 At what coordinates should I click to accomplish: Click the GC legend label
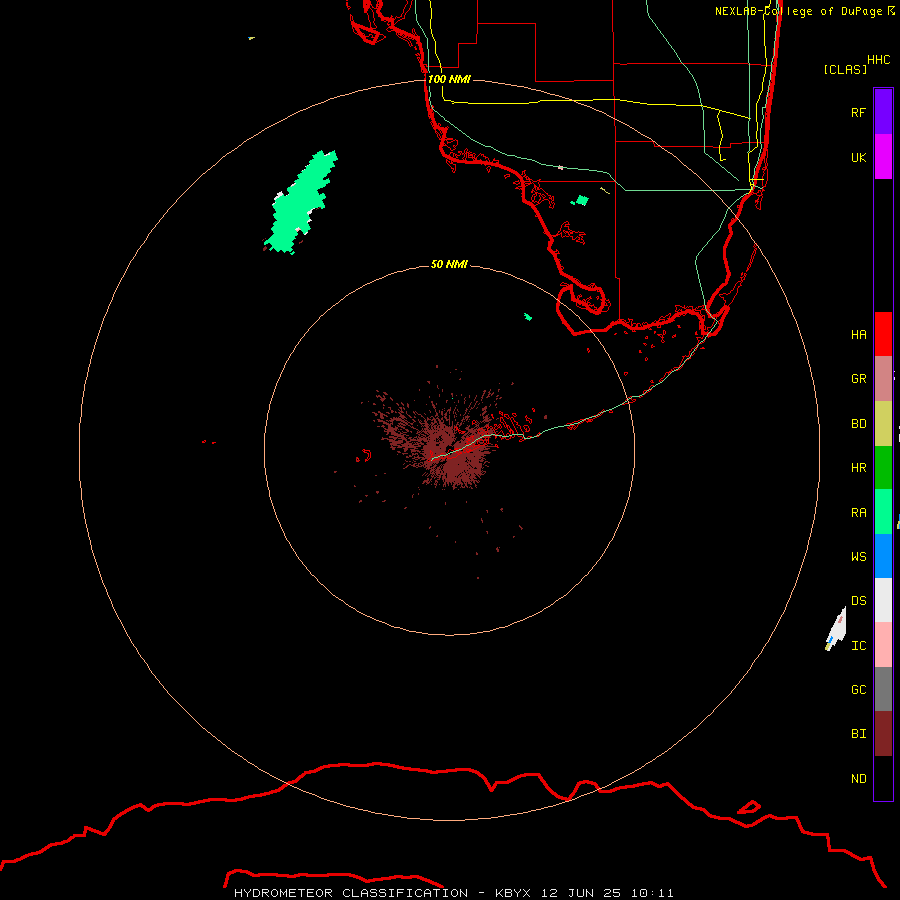(858, 689)
